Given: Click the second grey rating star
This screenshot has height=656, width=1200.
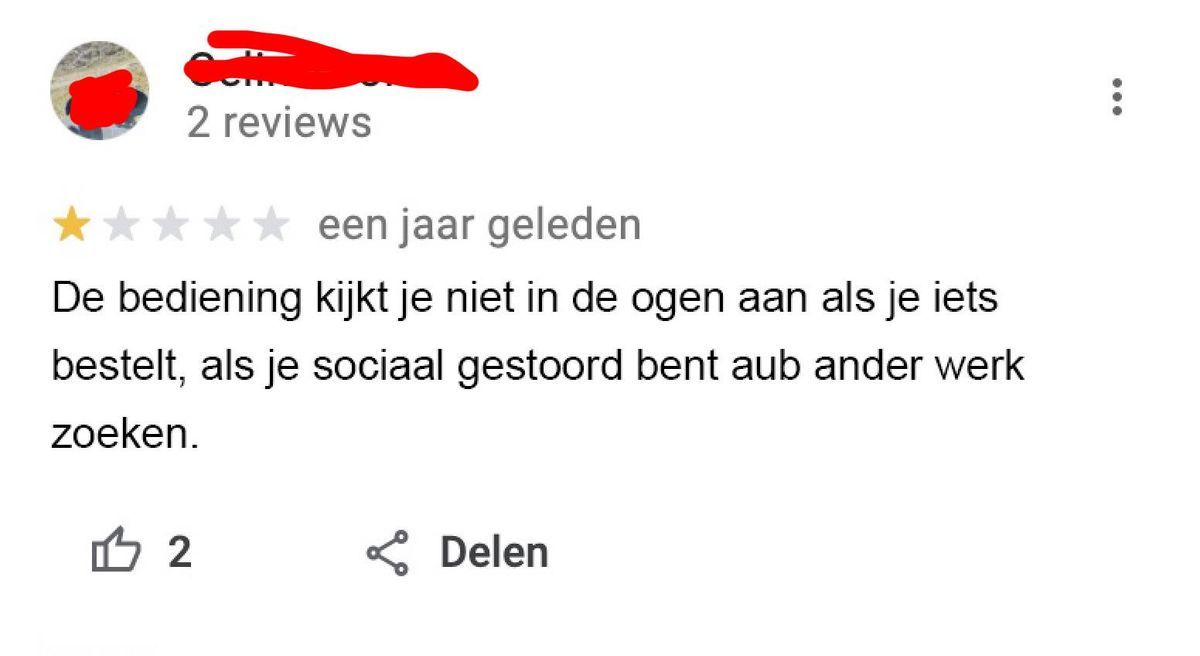Looking at the screenshot, I should [x=121, y=226].
